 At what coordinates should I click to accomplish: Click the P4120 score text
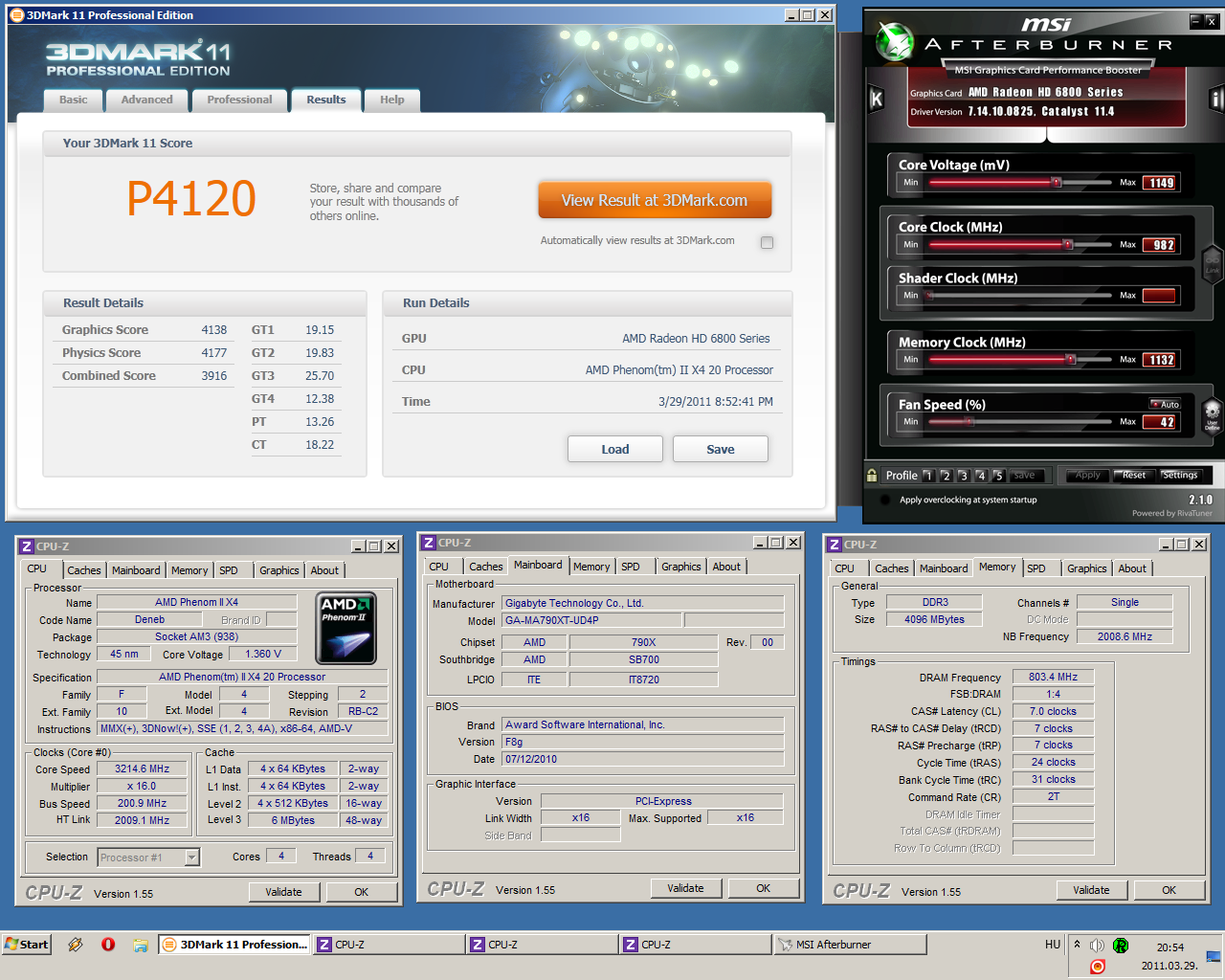coord(191,199)
